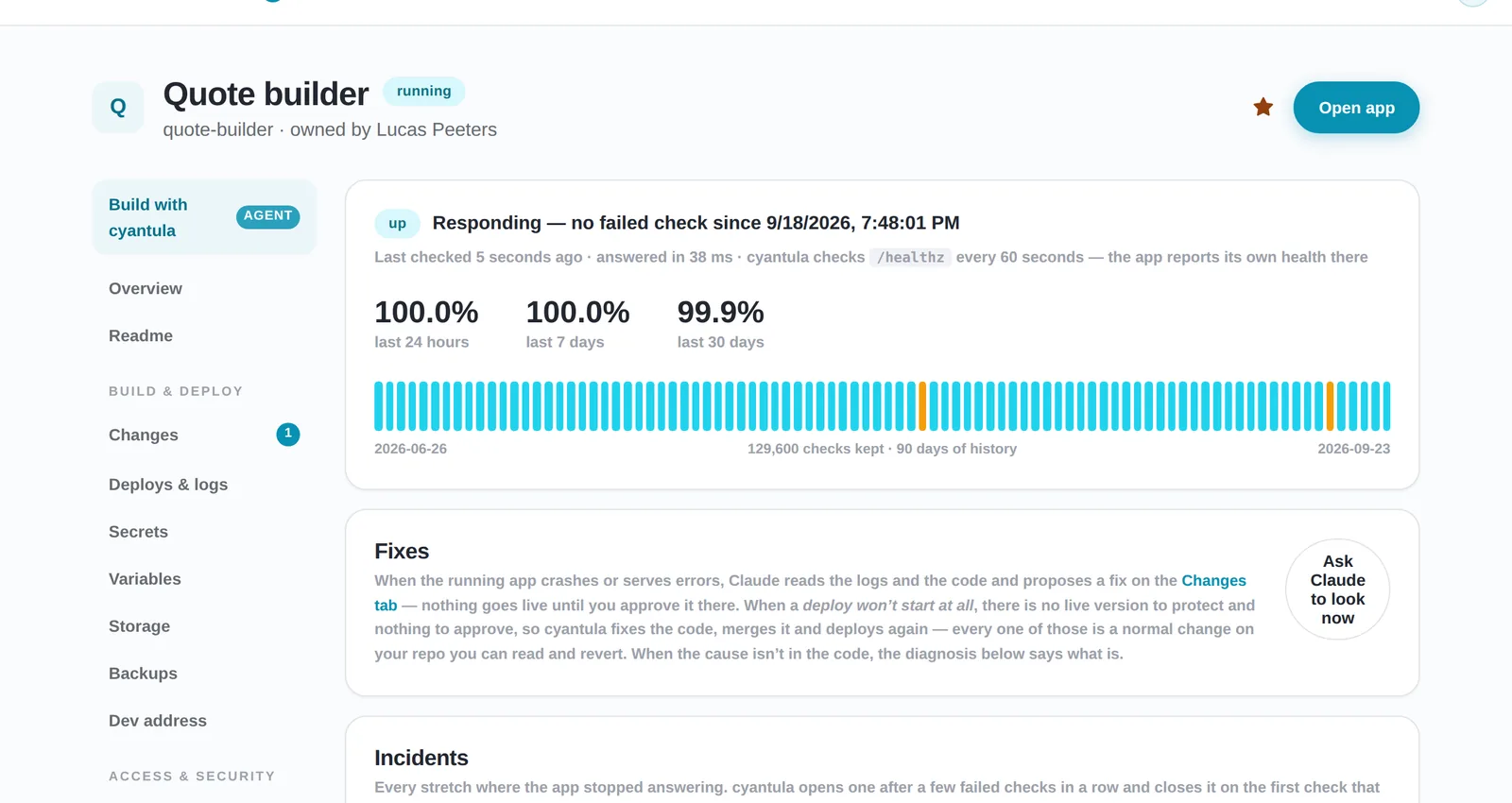This screenshot has height=803, width=1512.
Task: Click the up status pill
Action: point(397,224)
